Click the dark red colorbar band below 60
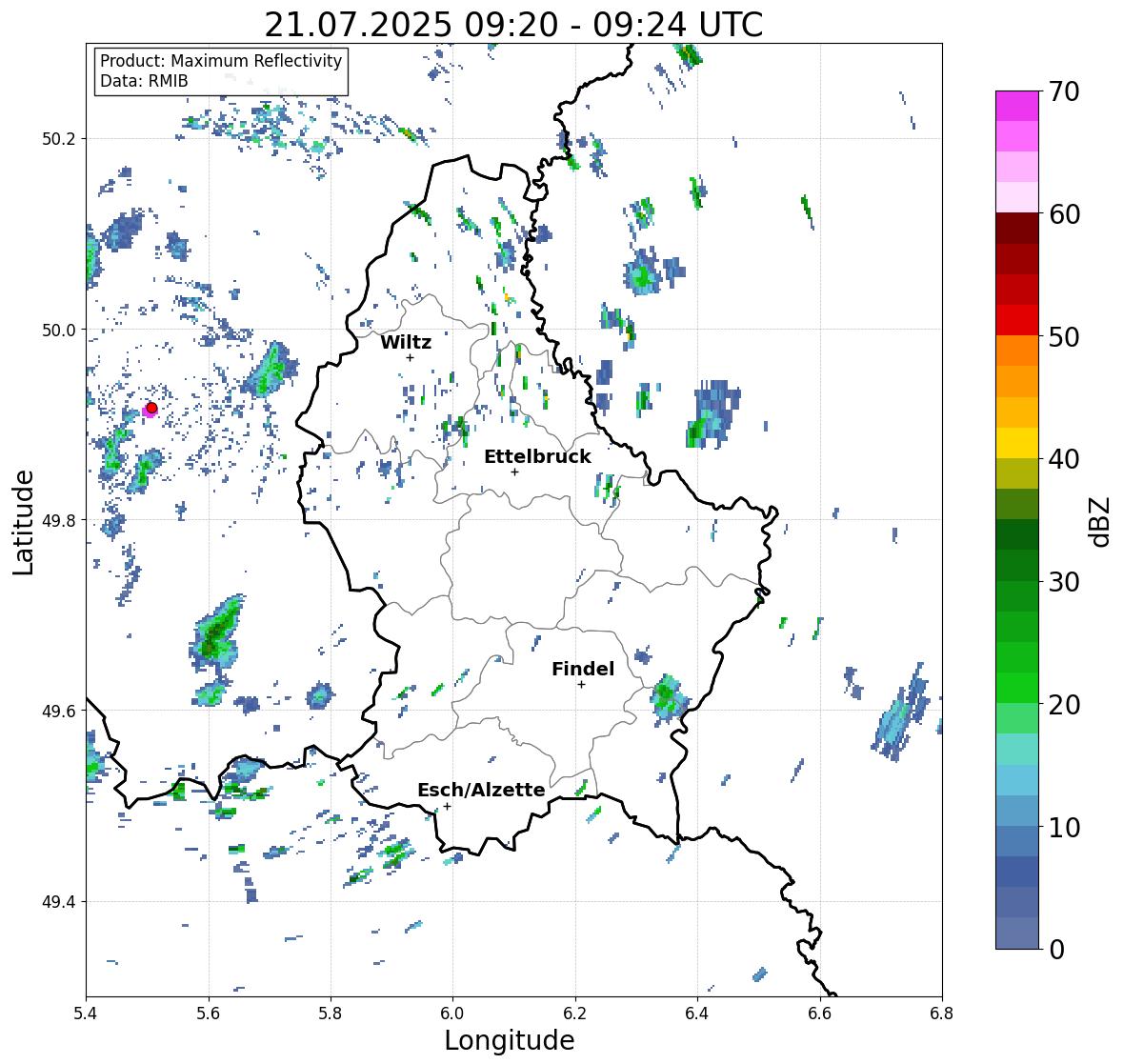This screenshot has width=1123, height=1064. (1017, 228)
